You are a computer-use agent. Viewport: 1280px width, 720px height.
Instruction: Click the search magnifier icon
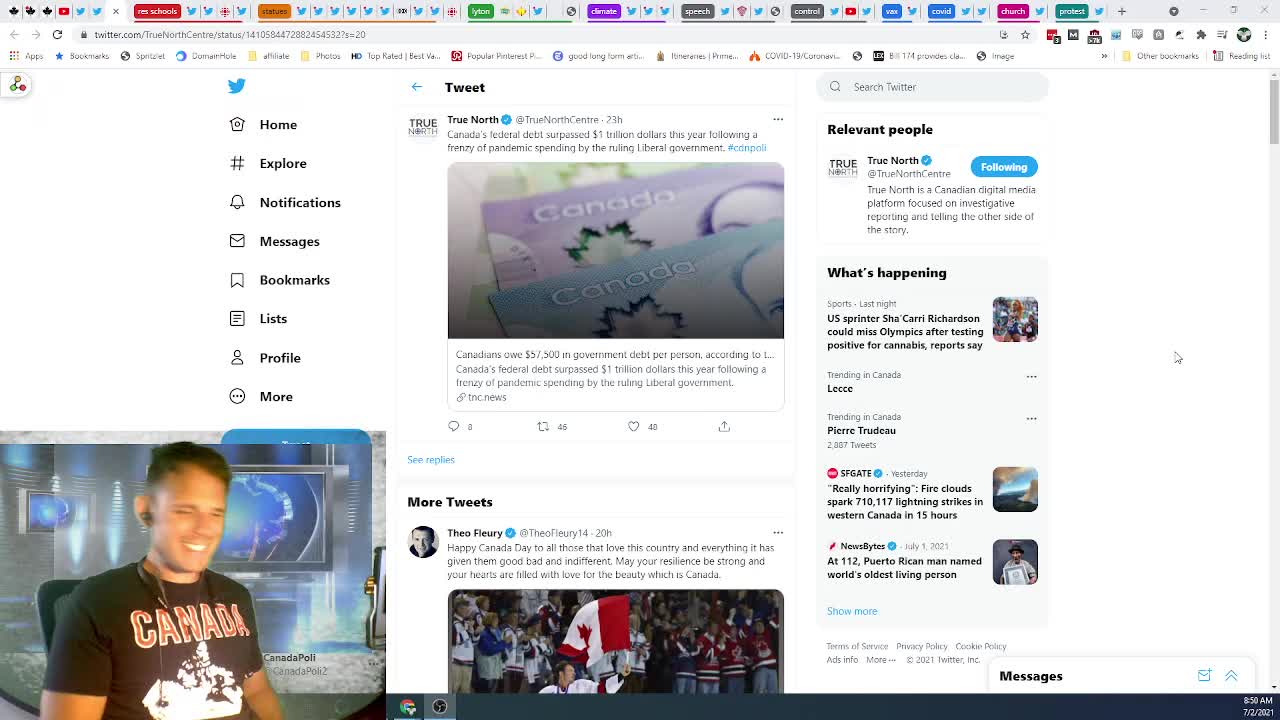835,87
